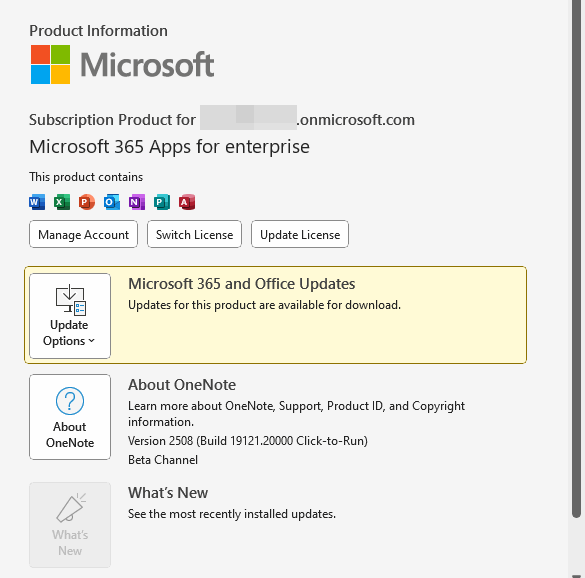Click the Excel app icon
Image resolution: width=585 pixels, height=578 pixels.
(x=62, y=202)
